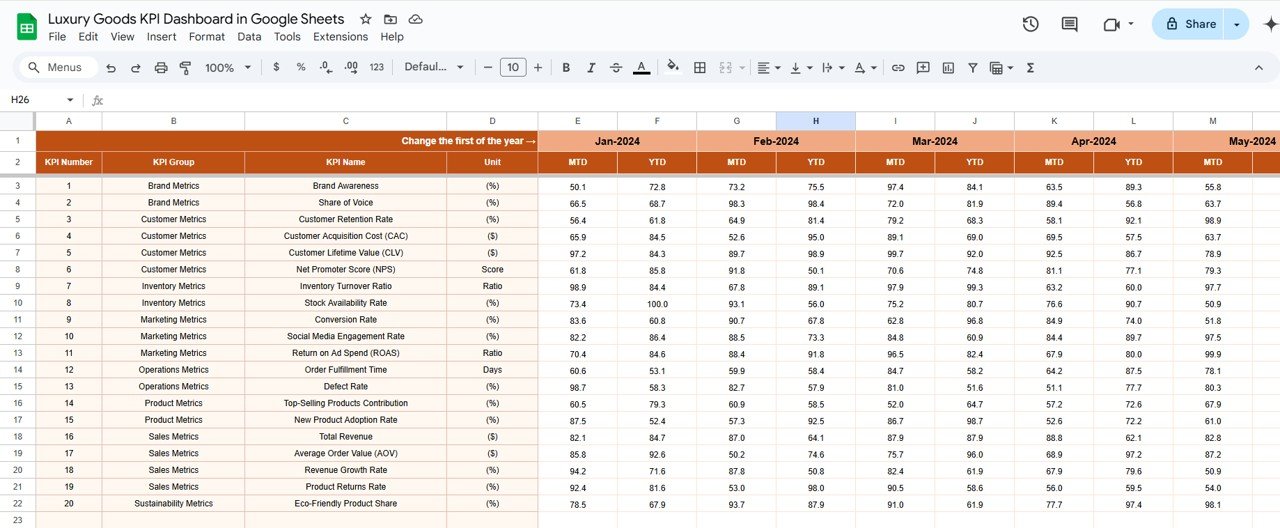The height and width of the screenshot is (528, 1280).
Task: Redo the last action
Action: pos(135,67)
